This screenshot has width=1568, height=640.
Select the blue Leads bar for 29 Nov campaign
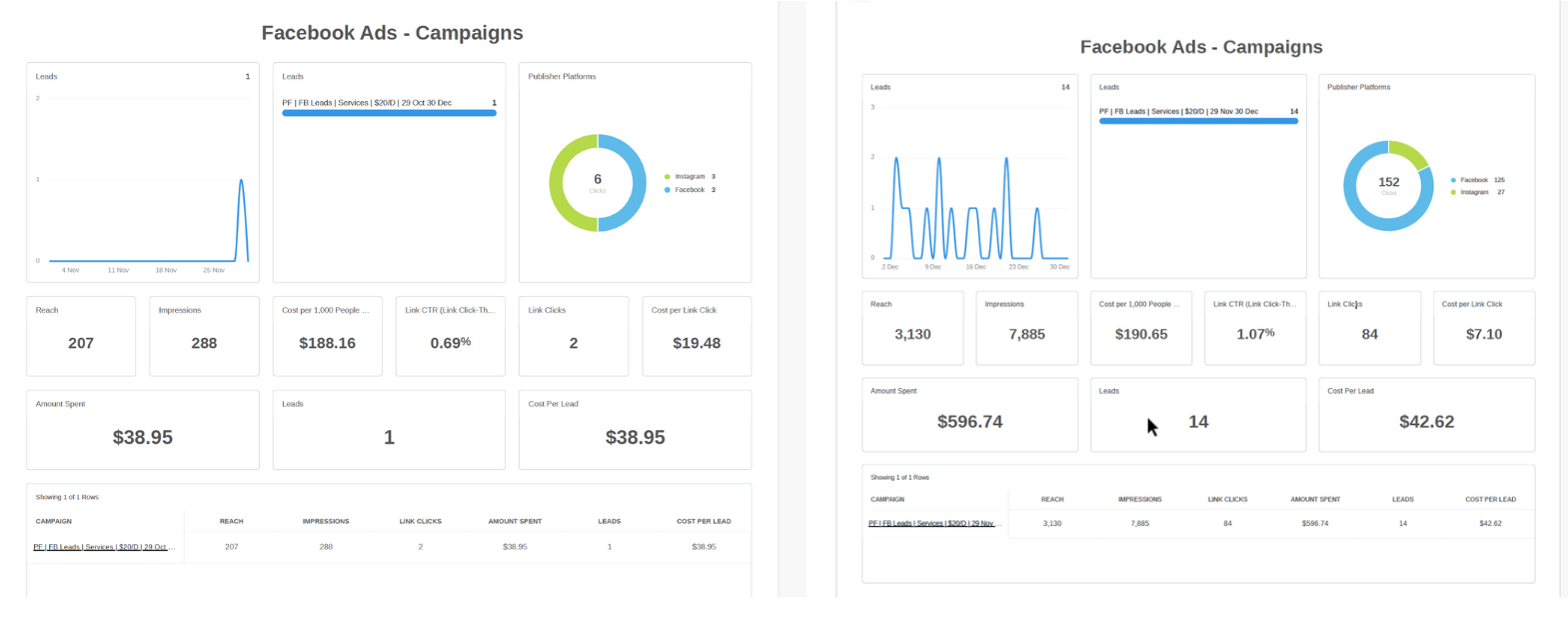point(1198,121)
